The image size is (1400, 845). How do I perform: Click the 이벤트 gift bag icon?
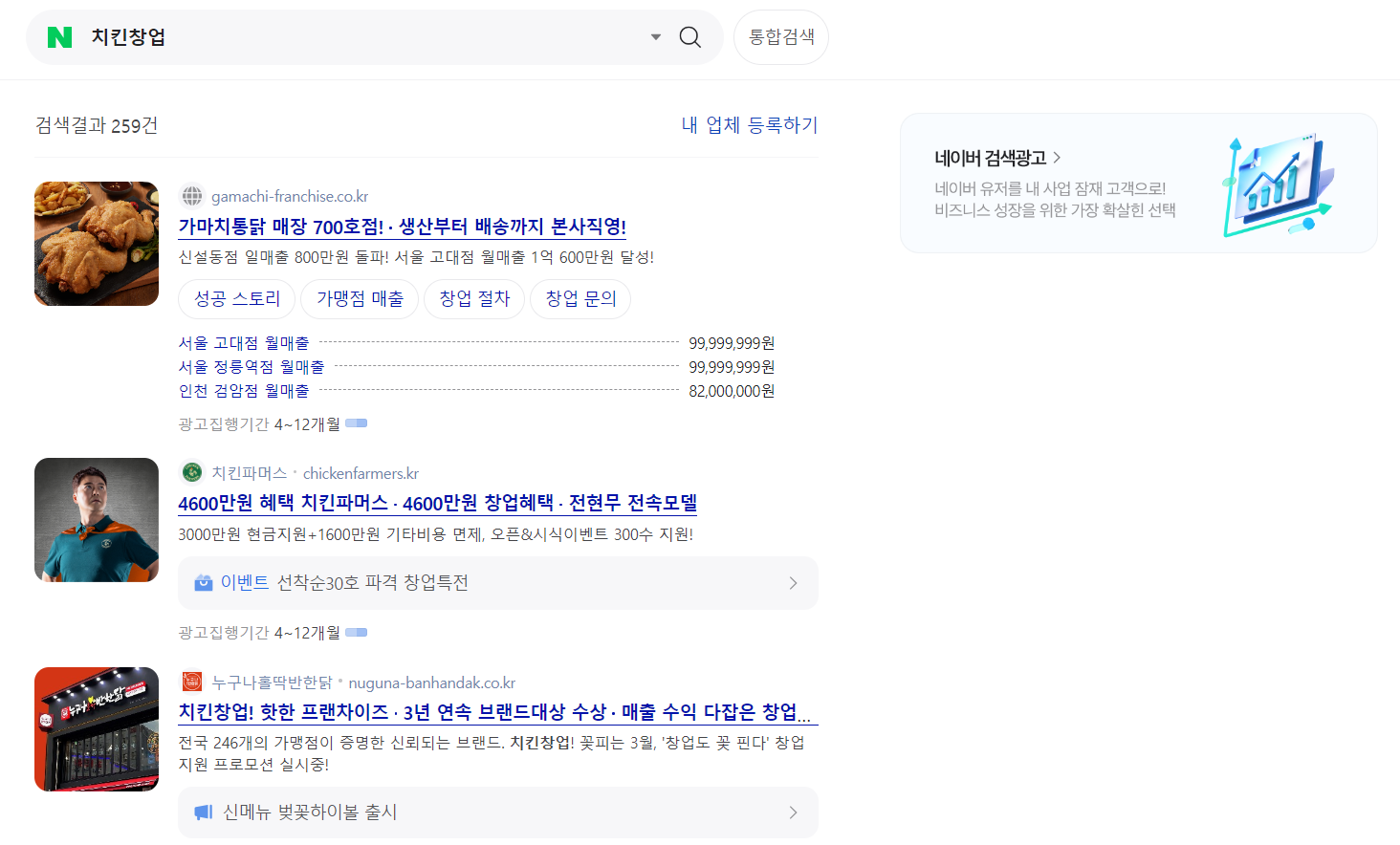(203, 583)
